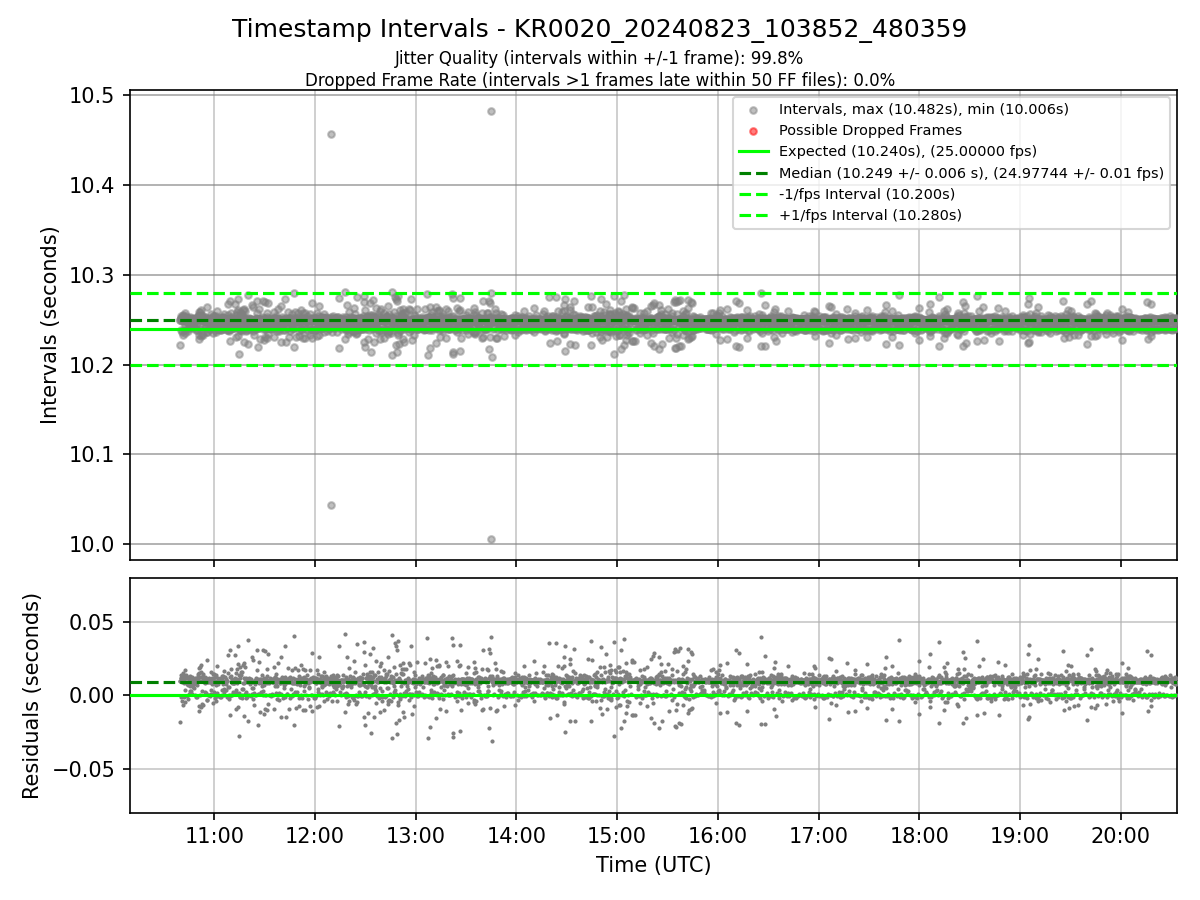
Task: Click the legend entry '-1/fps Interval (10.200s)'
Action: tap(867, 194)
